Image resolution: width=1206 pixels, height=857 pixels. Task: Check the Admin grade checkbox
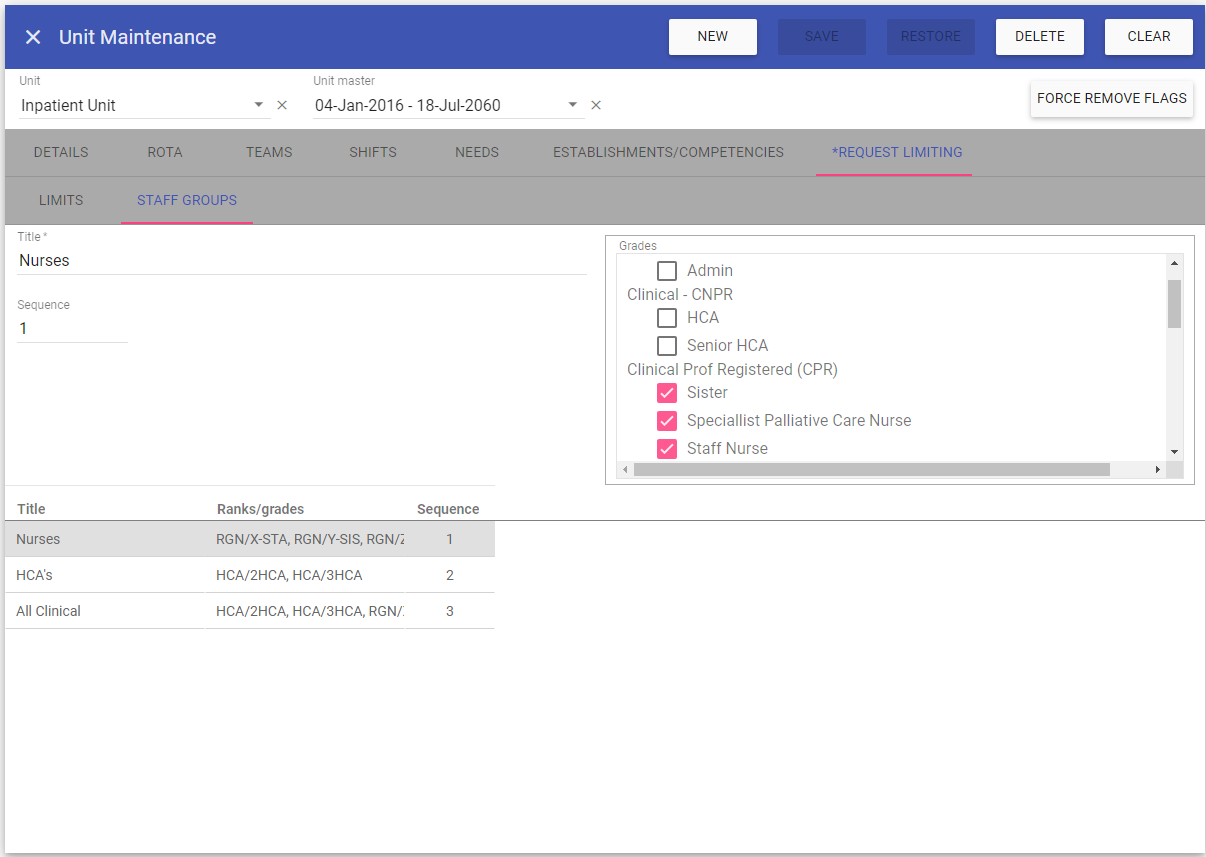[667, 271]
